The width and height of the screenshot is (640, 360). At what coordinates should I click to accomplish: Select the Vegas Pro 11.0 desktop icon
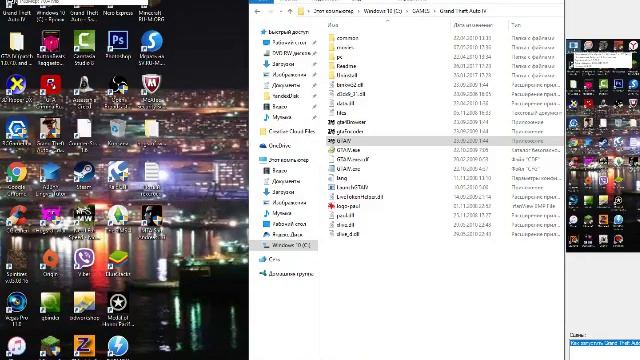tap(17, 309)
